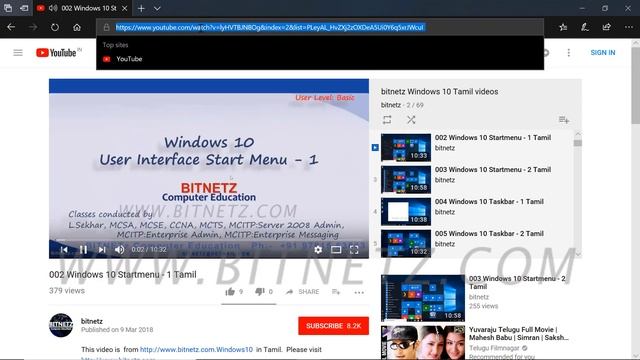Select 004 Windows 10 Taskbar - 1 Tamil in playlist
Screen dimensions: 640x360
[x=473, y=211]
